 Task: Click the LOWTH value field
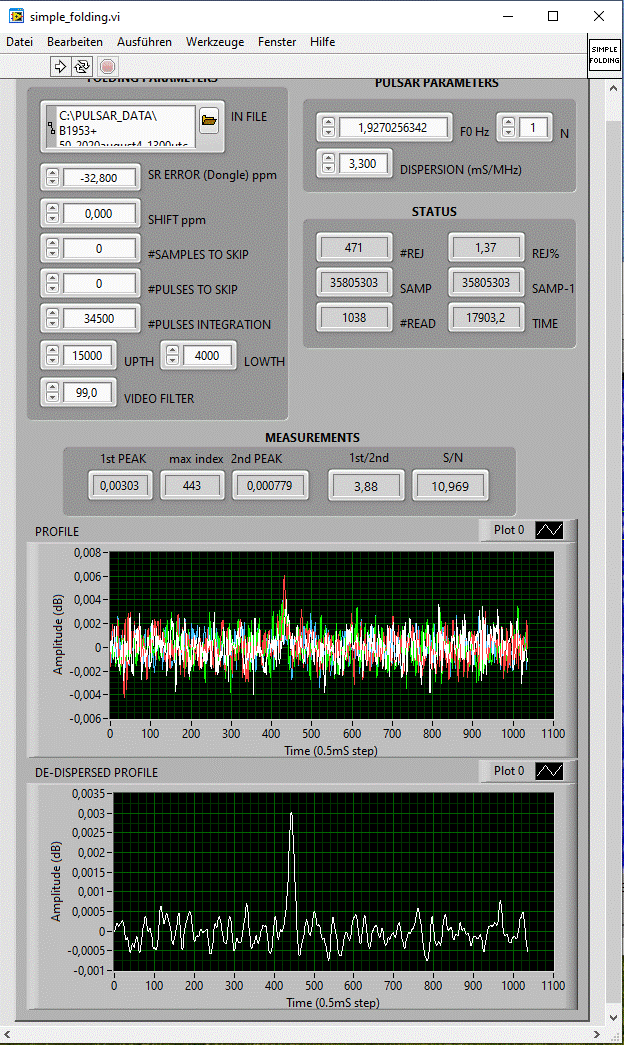[x=207, y=355]
